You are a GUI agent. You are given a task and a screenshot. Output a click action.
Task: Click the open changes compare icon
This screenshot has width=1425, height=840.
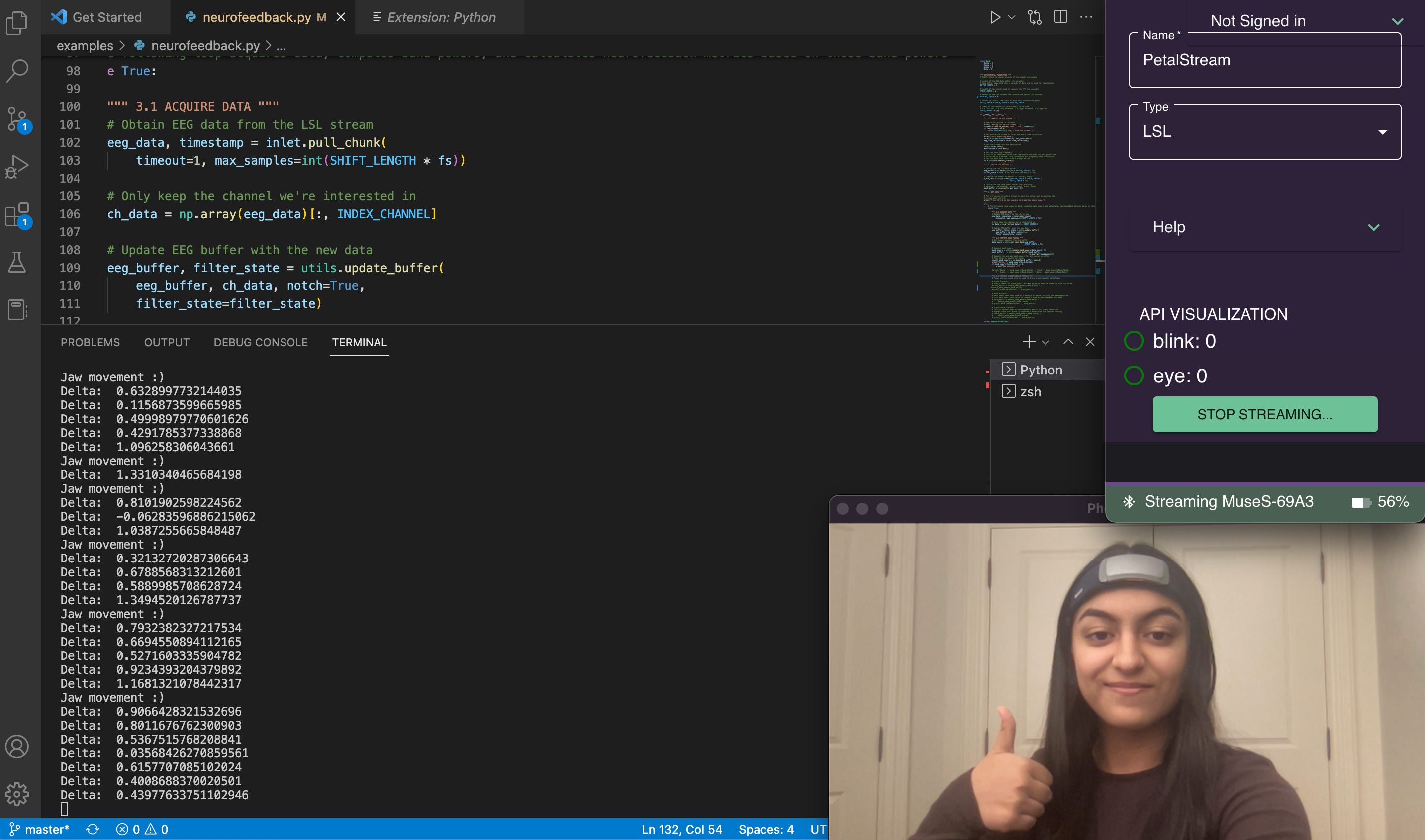(x=1035, y=17)
